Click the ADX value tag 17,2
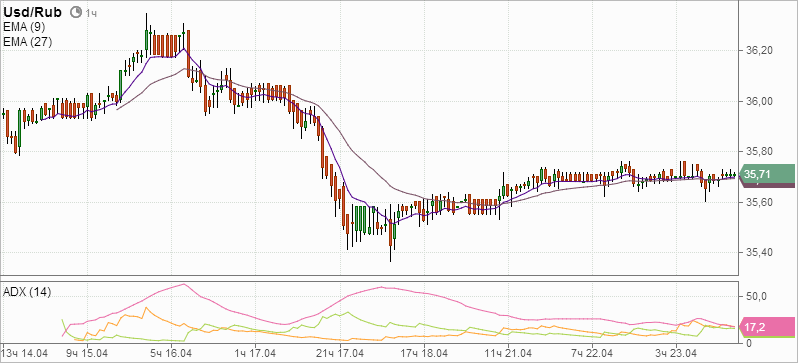The image size is (798, 363). 767,327
